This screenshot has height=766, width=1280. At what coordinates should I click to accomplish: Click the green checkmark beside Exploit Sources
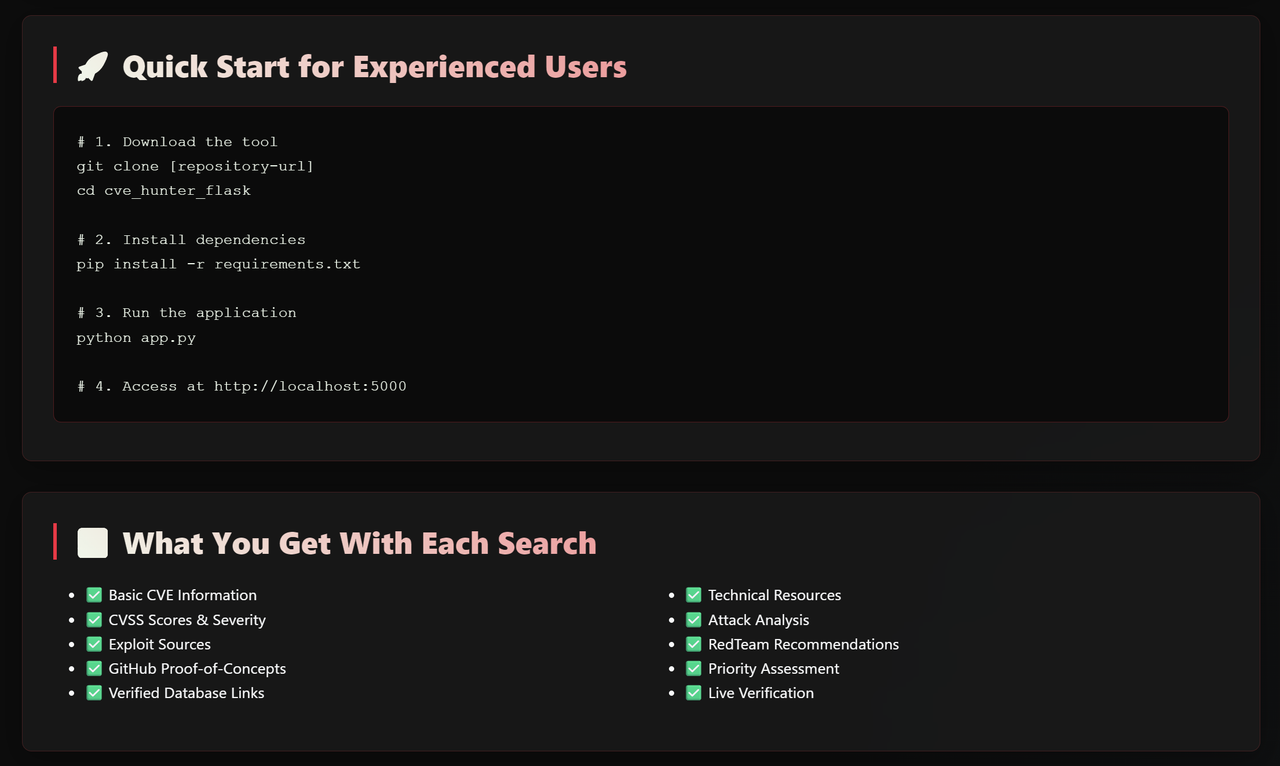click(x=94, y=644)
